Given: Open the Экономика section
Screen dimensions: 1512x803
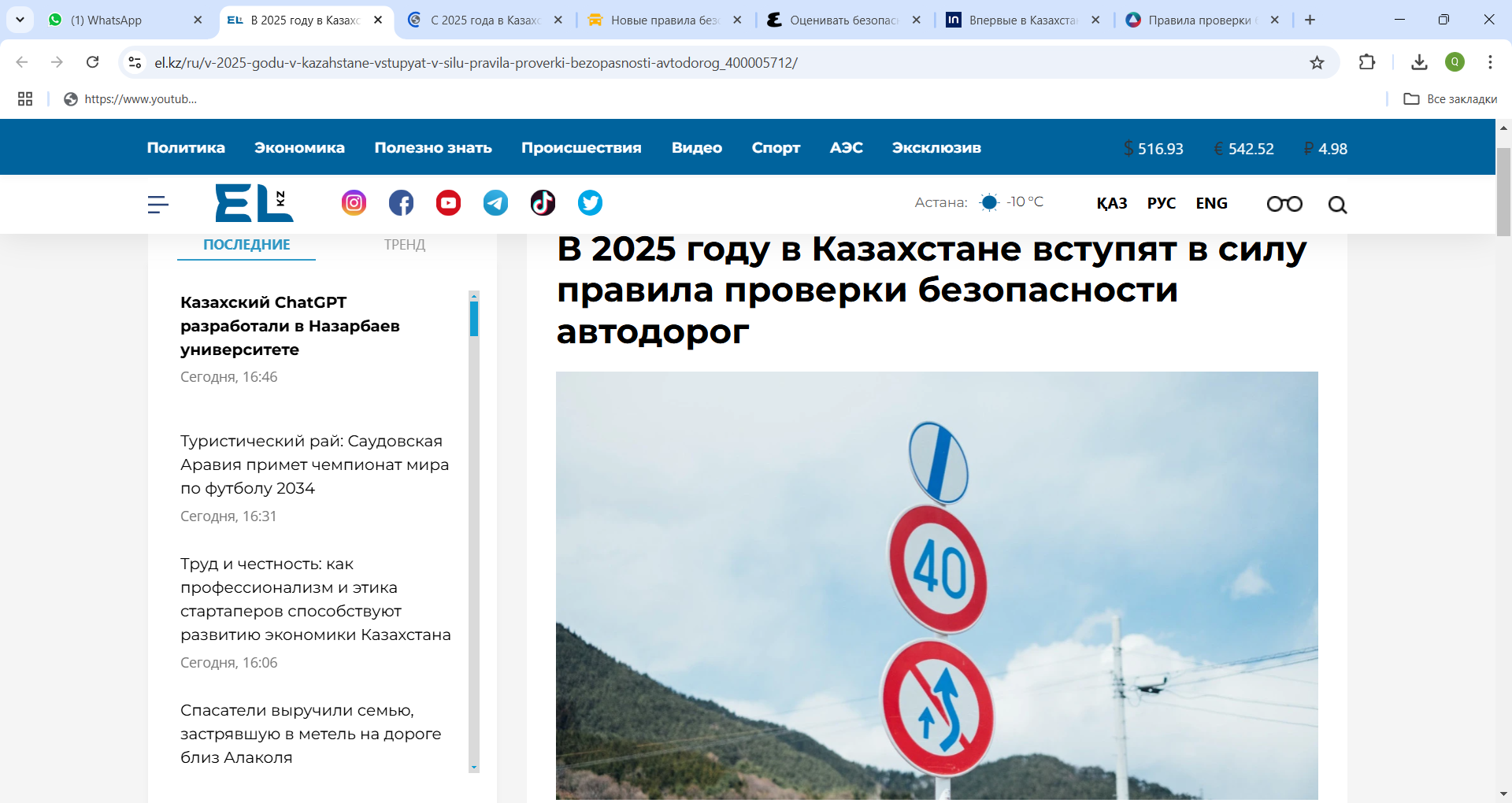Looking at the screenshot, I should coord(299,148).
